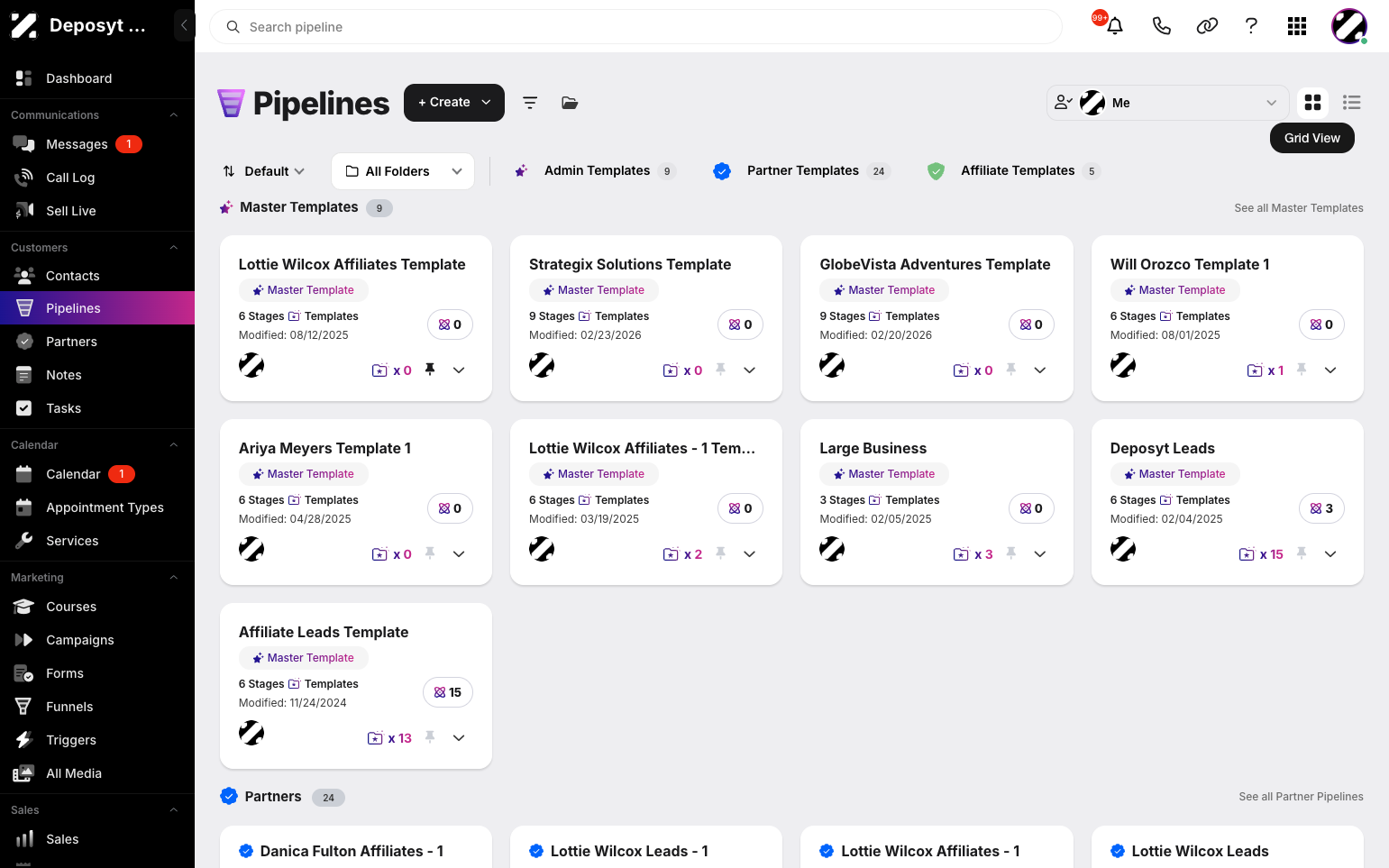Open Campaigns in the sidebar
This screenshot has height=868, width=1389.
97,640
